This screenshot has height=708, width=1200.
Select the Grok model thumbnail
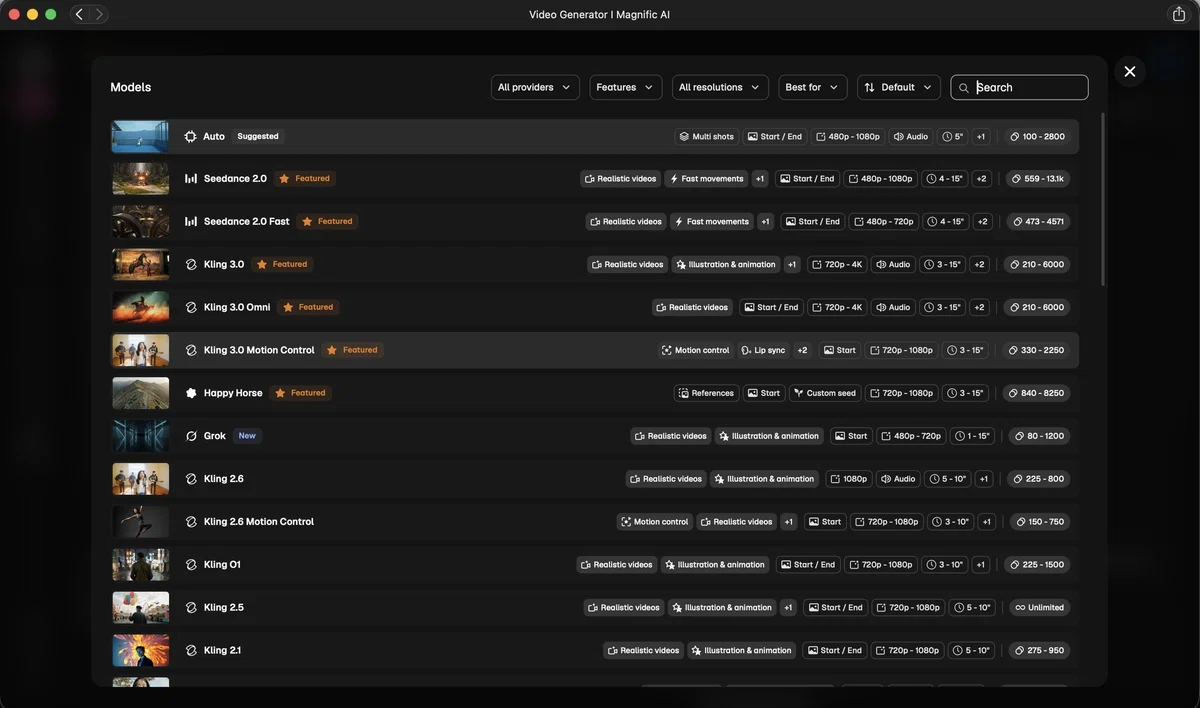point(140,436)
